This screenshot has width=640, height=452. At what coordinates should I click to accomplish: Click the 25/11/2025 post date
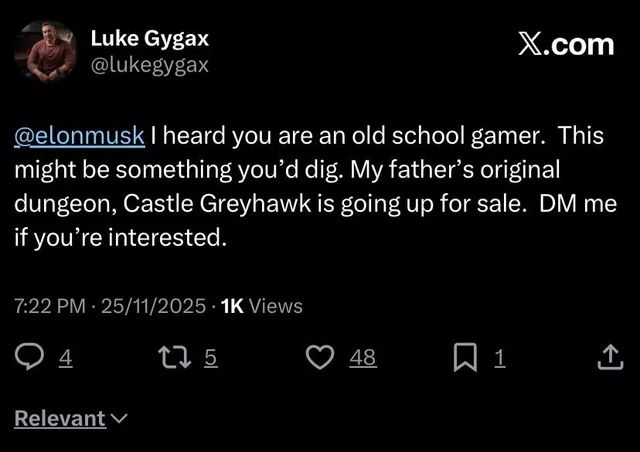[152, 306]
